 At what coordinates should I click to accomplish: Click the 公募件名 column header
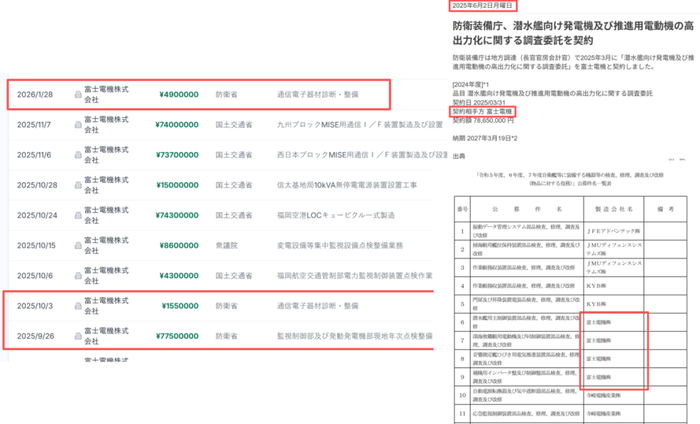pyautogui.click(x=527, y=209)
